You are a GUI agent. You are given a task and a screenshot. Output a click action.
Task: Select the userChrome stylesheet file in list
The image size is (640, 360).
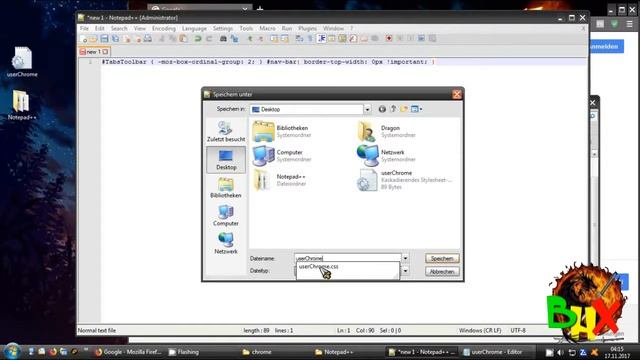pyautogui.click(x=404, y=180)
